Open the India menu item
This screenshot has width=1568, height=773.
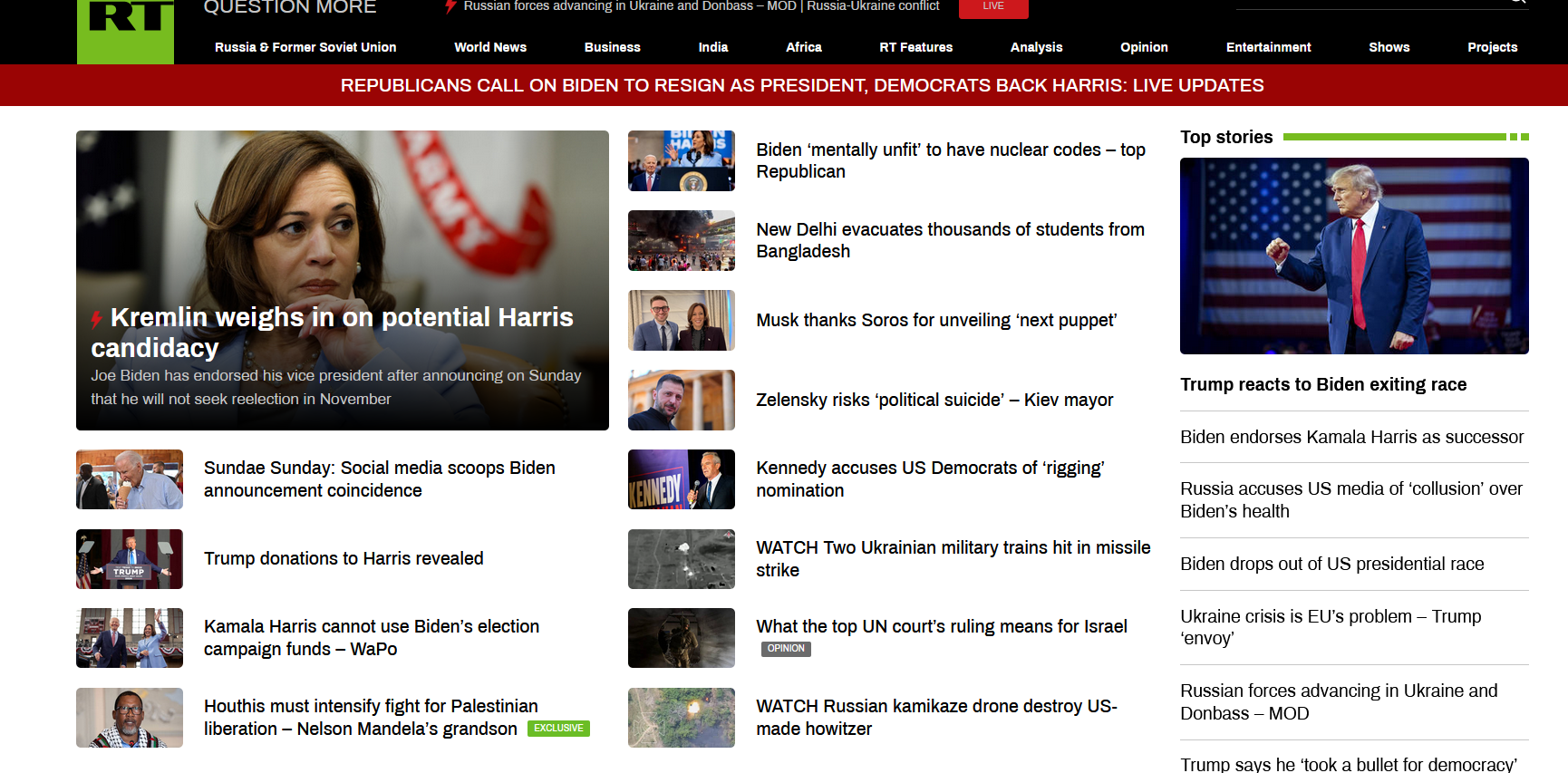click(713, 47)
